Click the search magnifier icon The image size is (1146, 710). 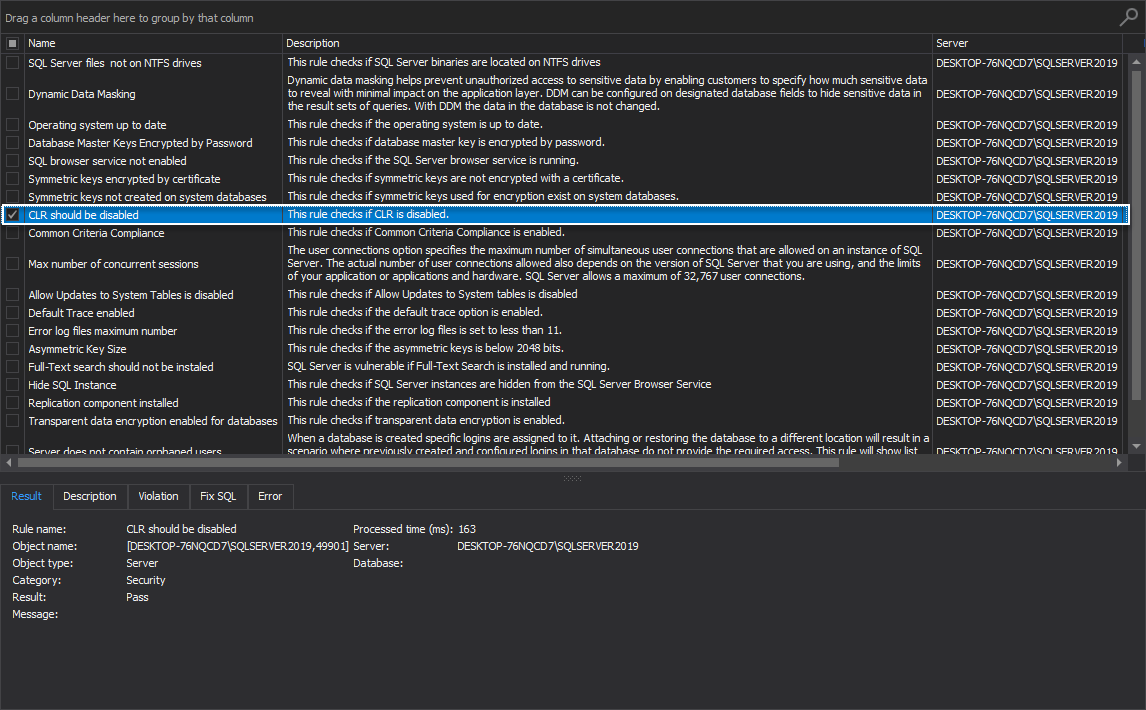[x=1128, y=17]
